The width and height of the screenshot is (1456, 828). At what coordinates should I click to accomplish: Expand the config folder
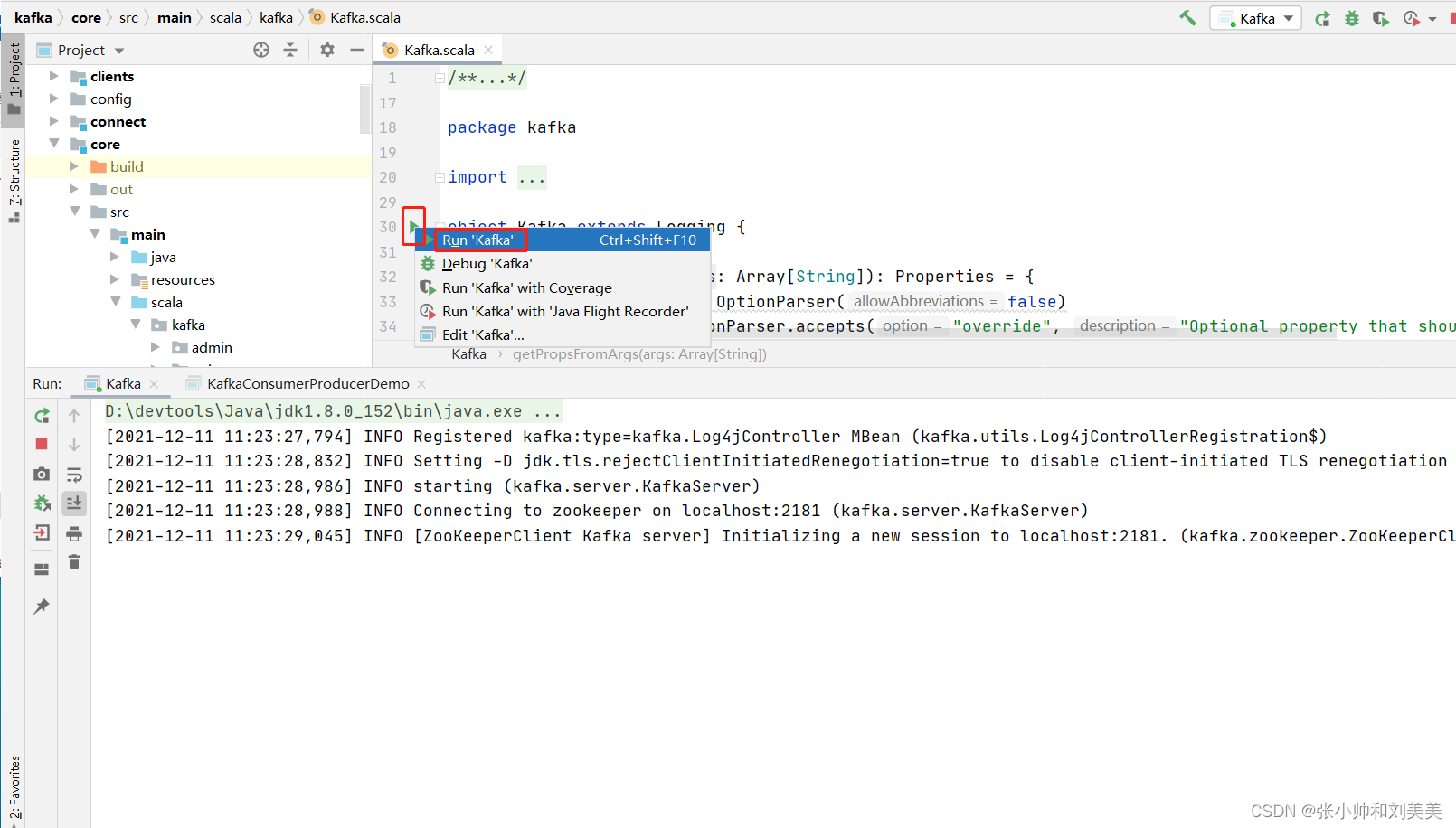pos(53,99)
